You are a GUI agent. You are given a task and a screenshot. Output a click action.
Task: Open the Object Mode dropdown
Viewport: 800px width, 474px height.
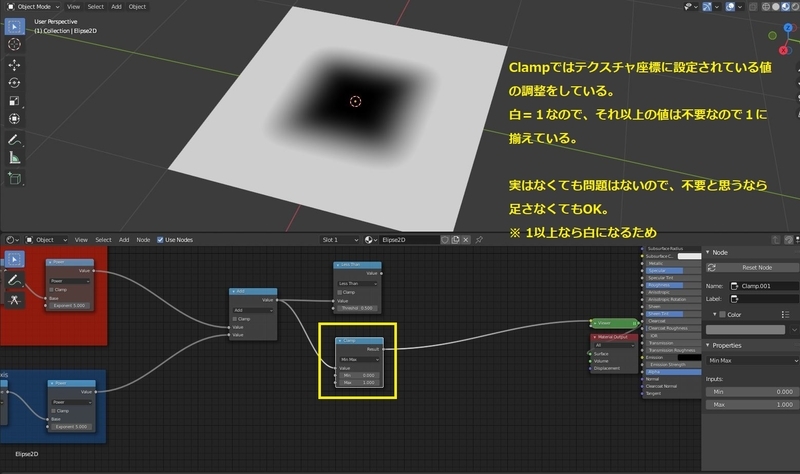coord(34,7)
